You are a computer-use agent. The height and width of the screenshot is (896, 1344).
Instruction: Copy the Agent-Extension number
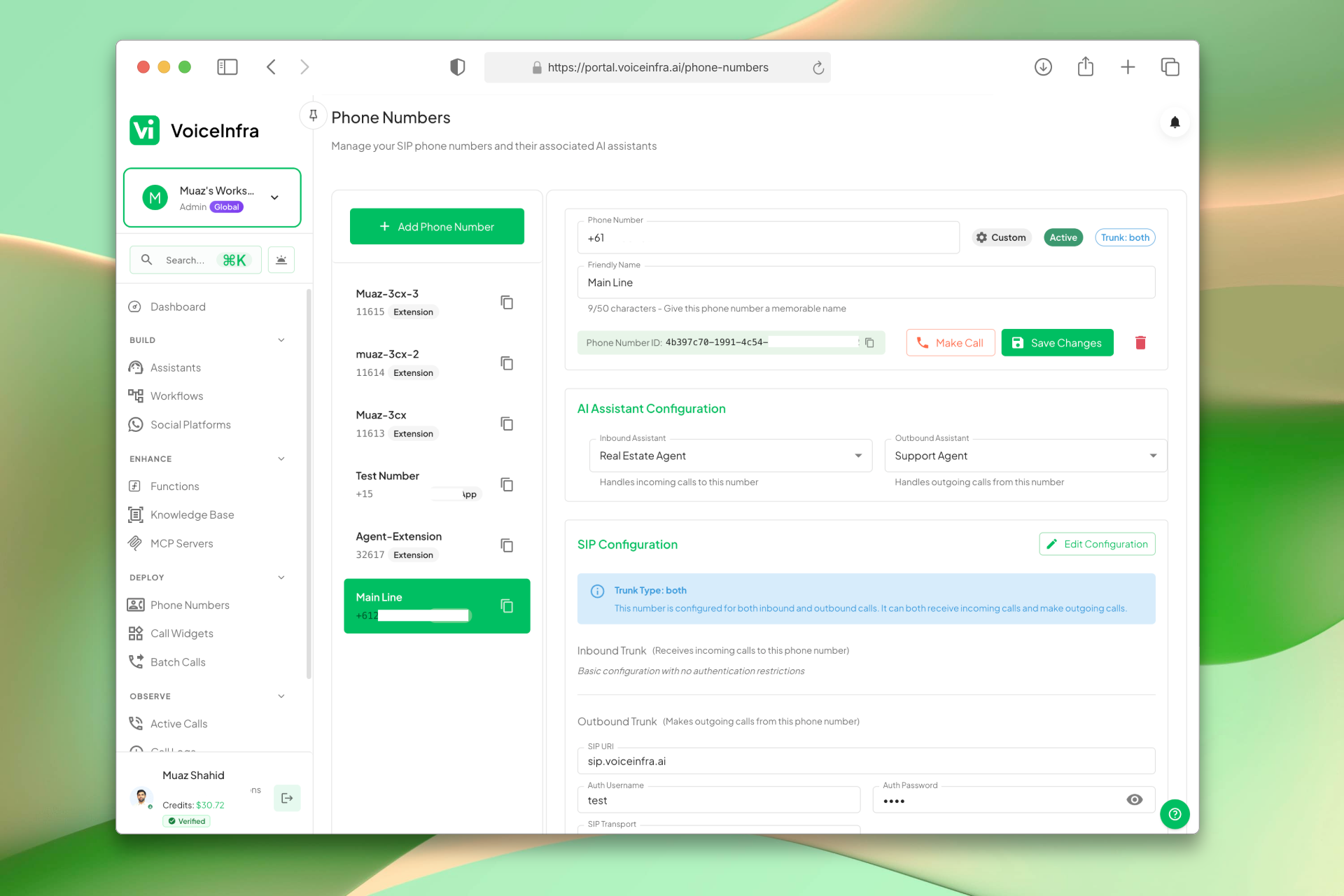pos(507,545)
